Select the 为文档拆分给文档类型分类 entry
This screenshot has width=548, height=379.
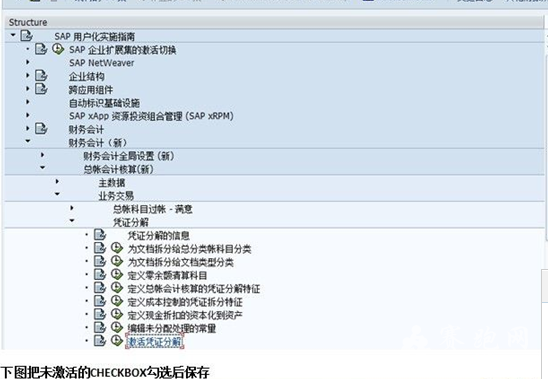pyautogui.click(x=180, y=262)
